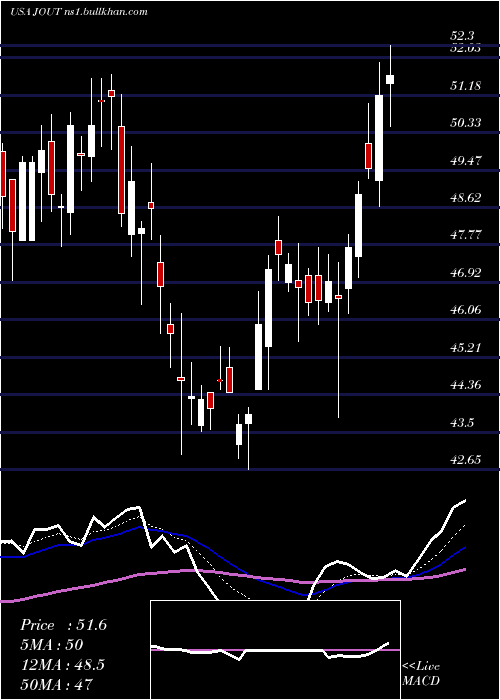Select the 51.18 price axis label
This screenshot has width=500, height=700.
[x=466, y=85]
